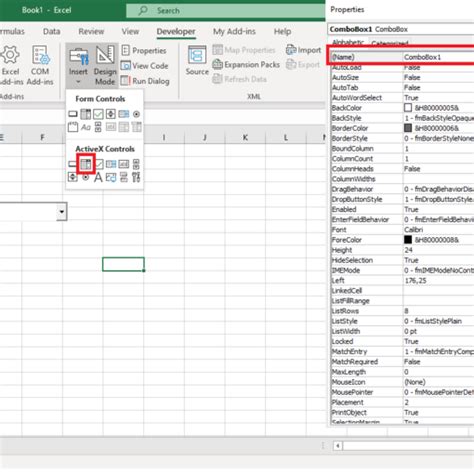The image size is (474, 474).
Task: Insert ActiveX Image control
Action: (x=111, y=177)
